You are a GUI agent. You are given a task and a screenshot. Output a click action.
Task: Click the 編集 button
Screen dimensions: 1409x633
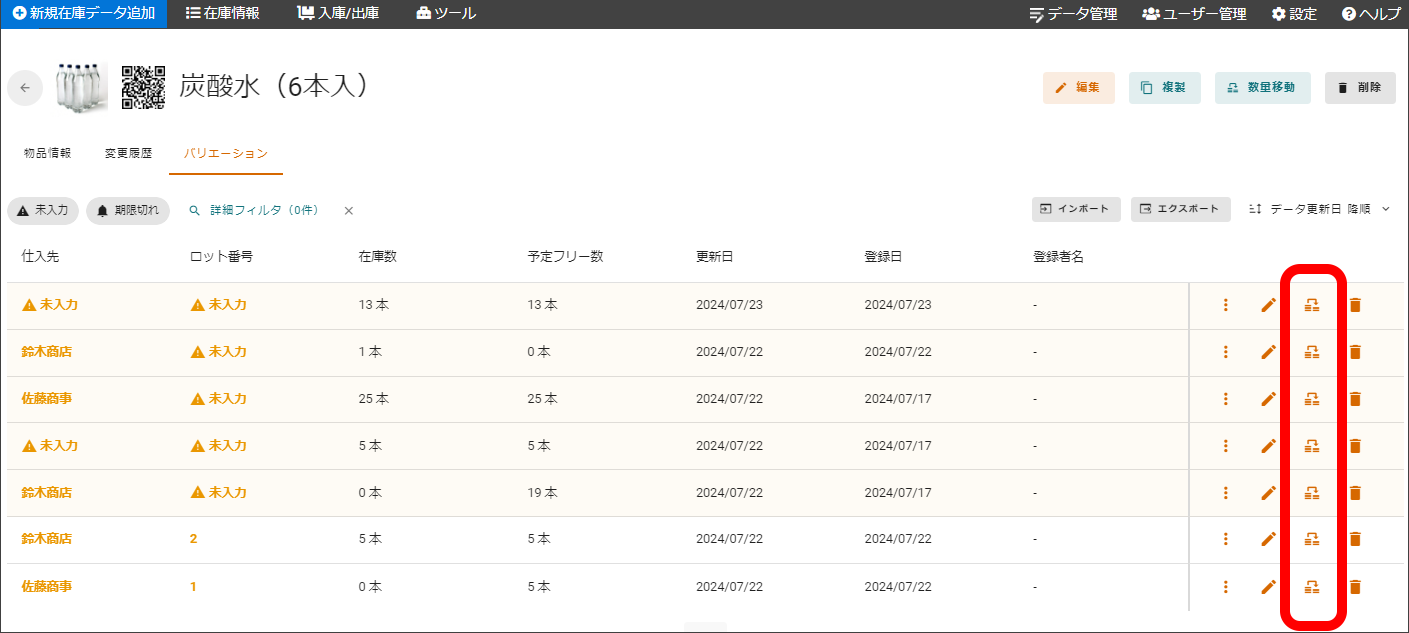1079,88
